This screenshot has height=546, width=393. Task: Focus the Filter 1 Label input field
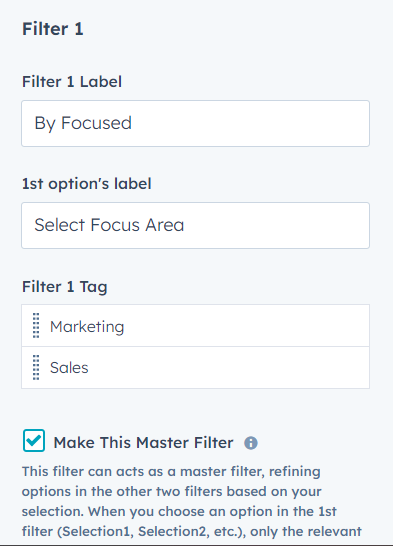[x=195, y=123]
